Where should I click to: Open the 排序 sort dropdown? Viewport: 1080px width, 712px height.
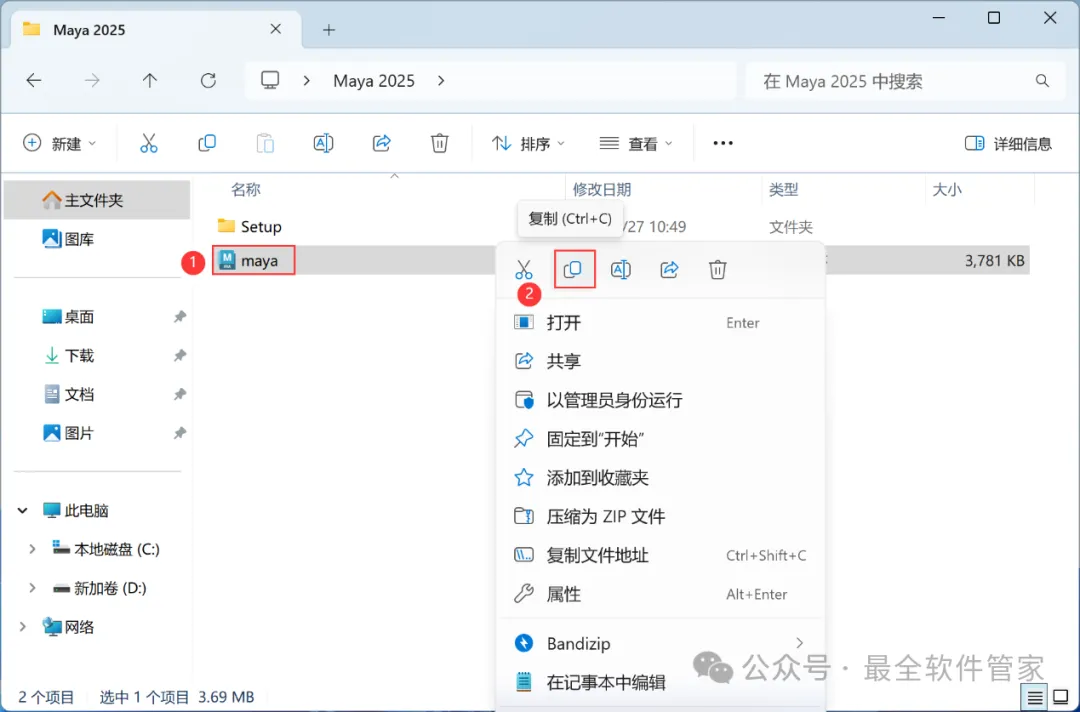pos(528,143)
